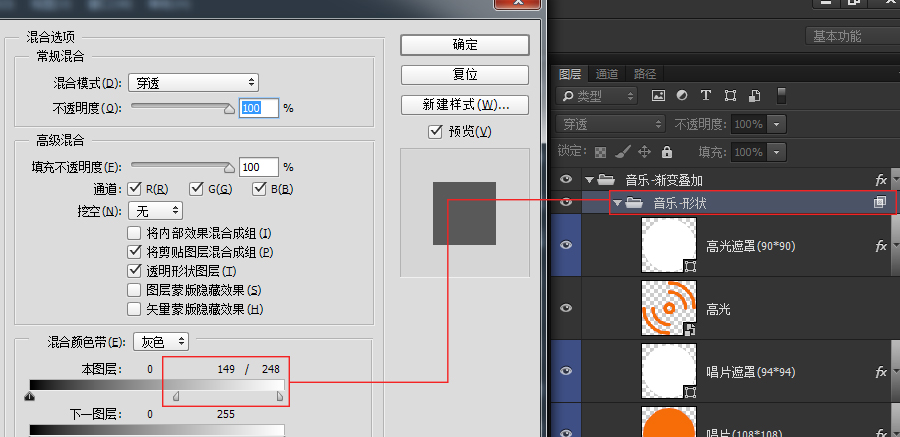This screenshot has width=900, height=437.
Task: Toggle the 预览 preview checkbox
Action: (435, 132)
